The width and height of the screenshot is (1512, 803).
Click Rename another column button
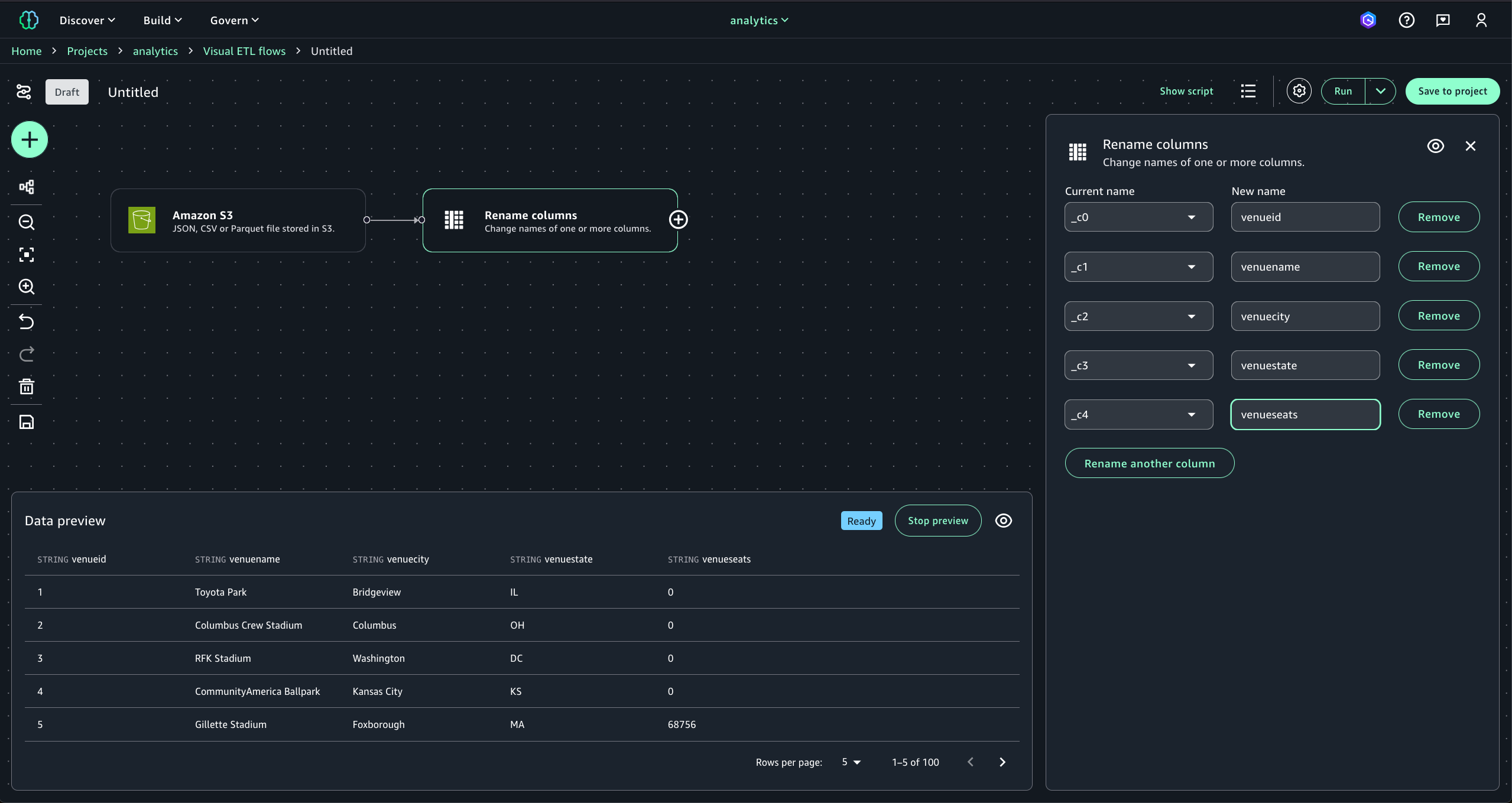(1149, 463)
